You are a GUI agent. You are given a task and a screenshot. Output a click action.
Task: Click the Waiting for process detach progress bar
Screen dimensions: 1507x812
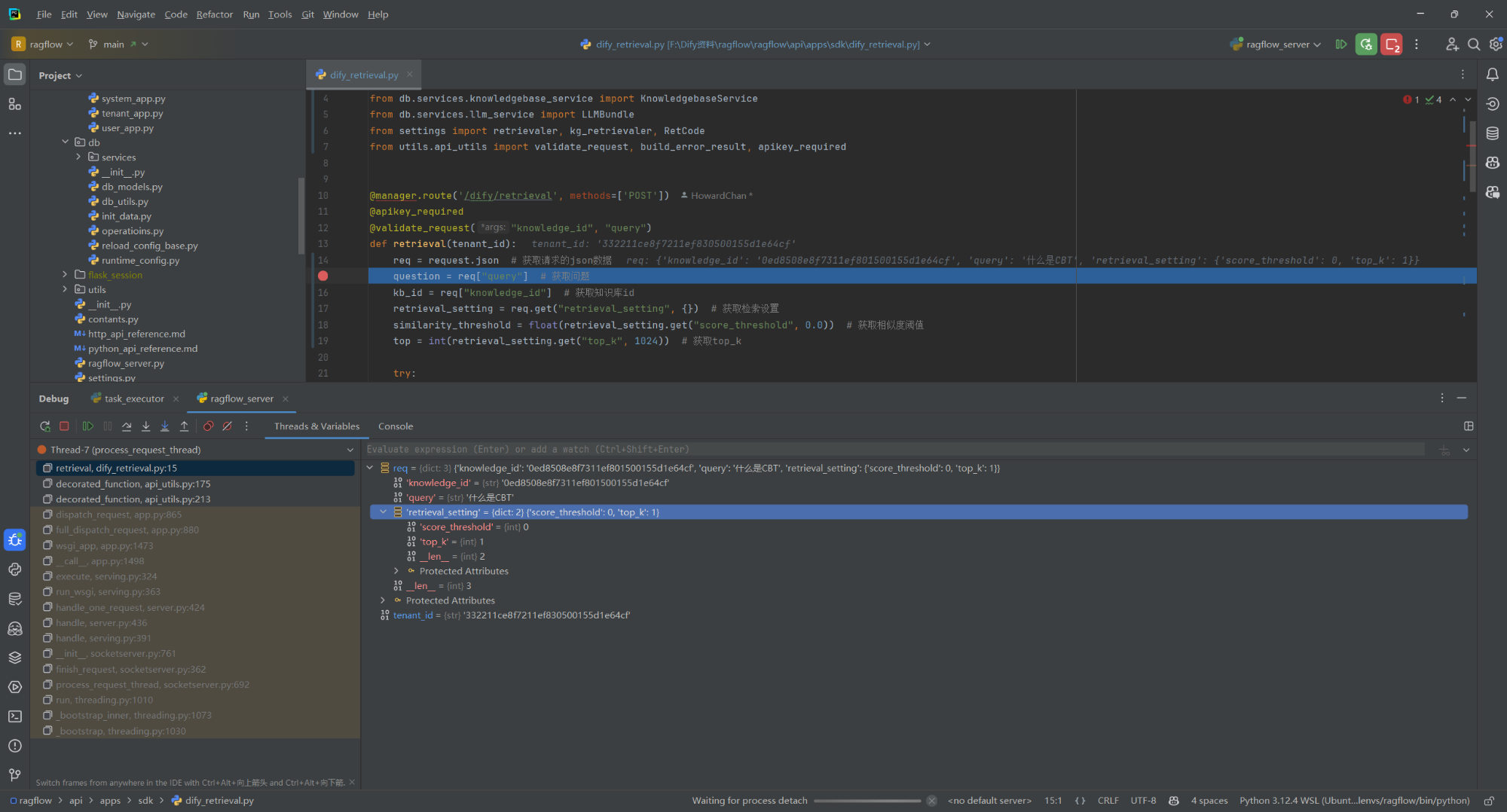tap(870, 800)
